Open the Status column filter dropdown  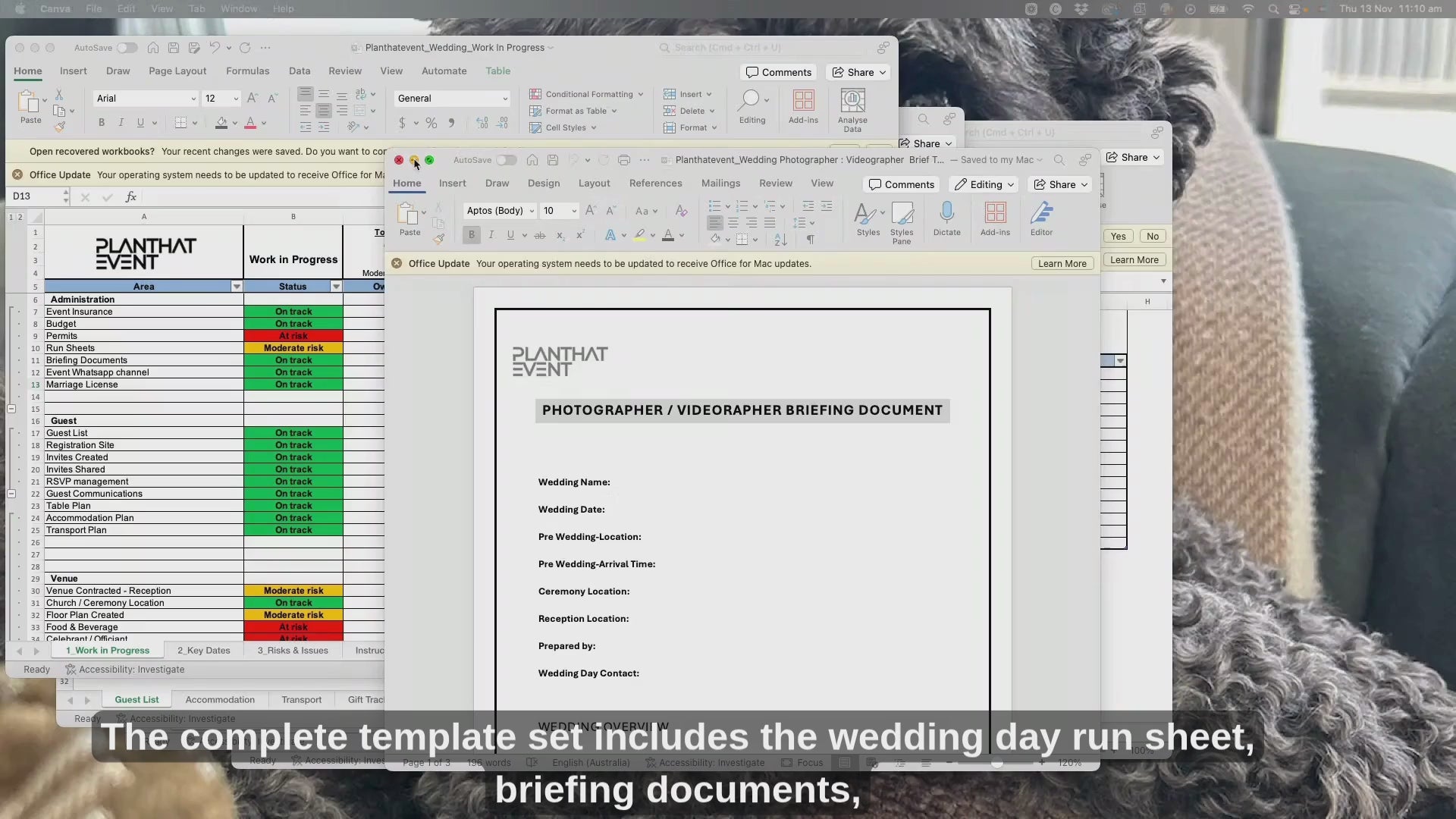click(x=336, y=287)
